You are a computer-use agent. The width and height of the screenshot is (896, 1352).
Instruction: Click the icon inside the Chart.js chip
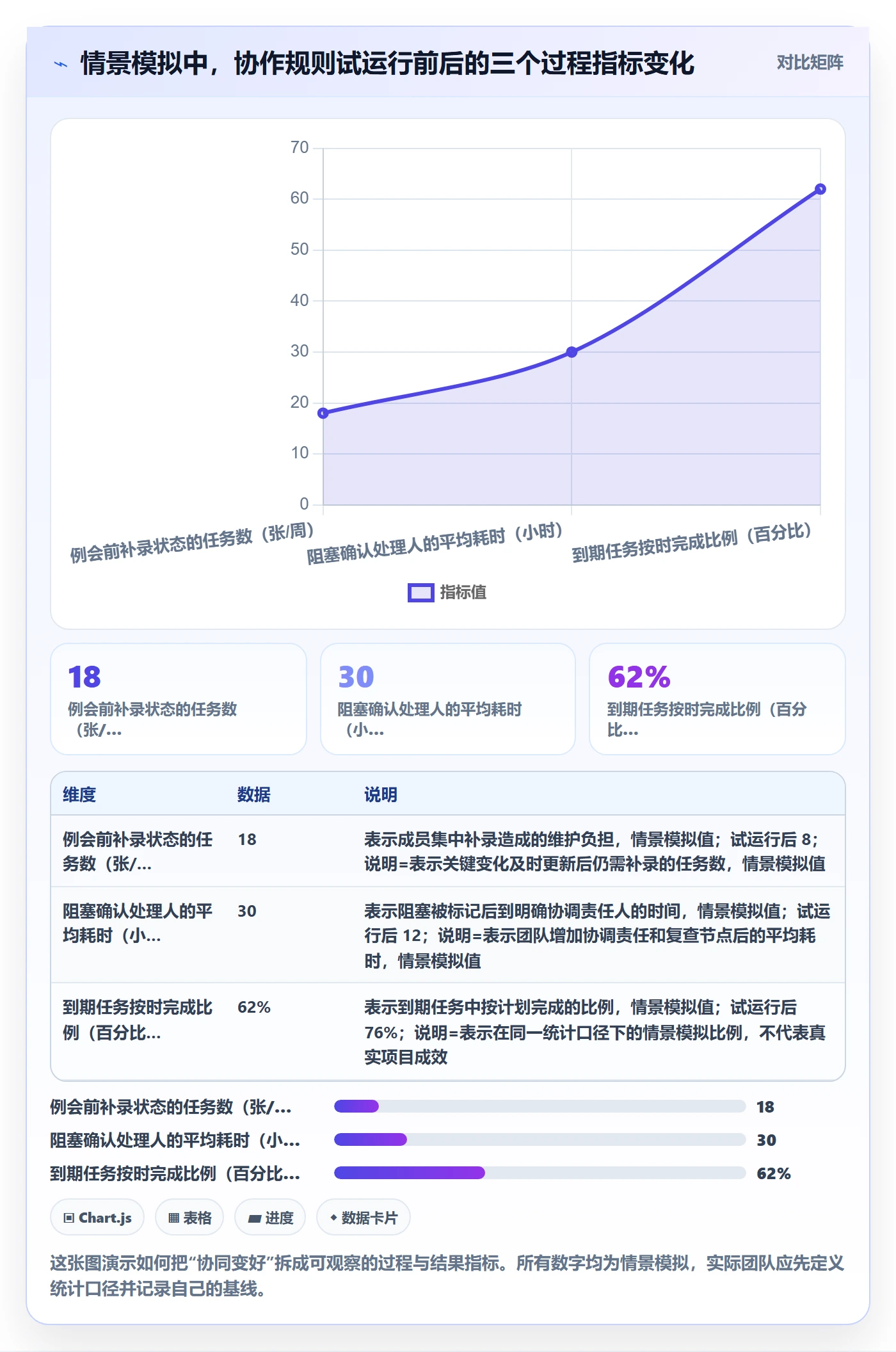(69, 1218)
